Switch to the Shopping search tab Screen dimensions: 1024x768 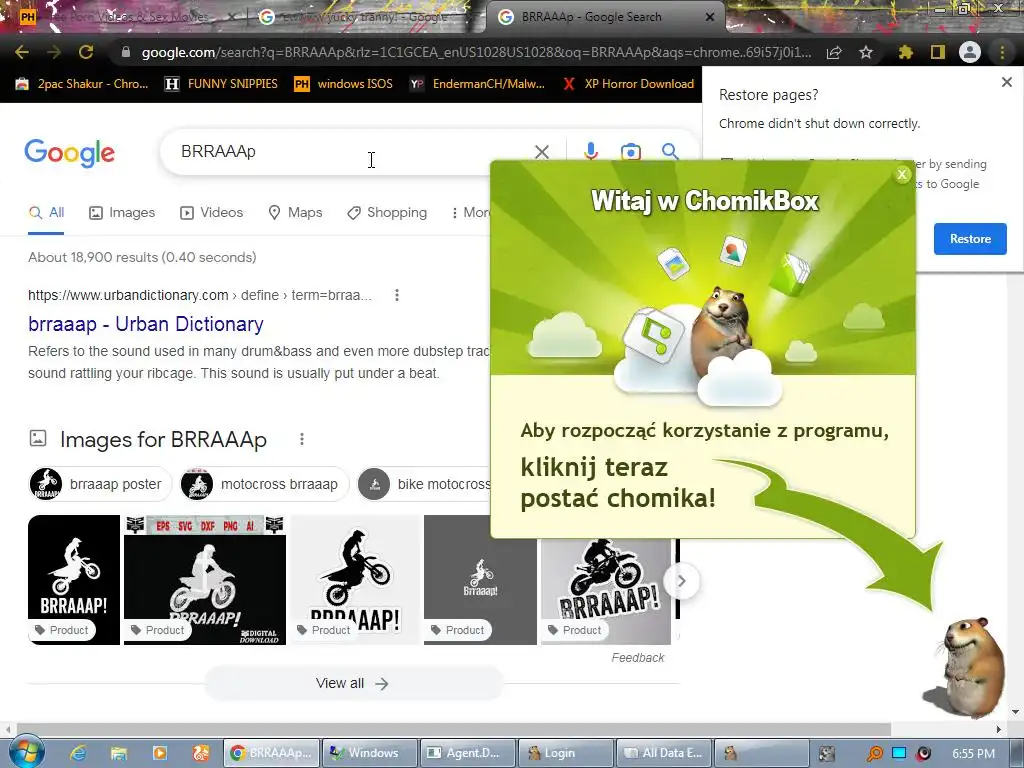(x=387, y=212)
